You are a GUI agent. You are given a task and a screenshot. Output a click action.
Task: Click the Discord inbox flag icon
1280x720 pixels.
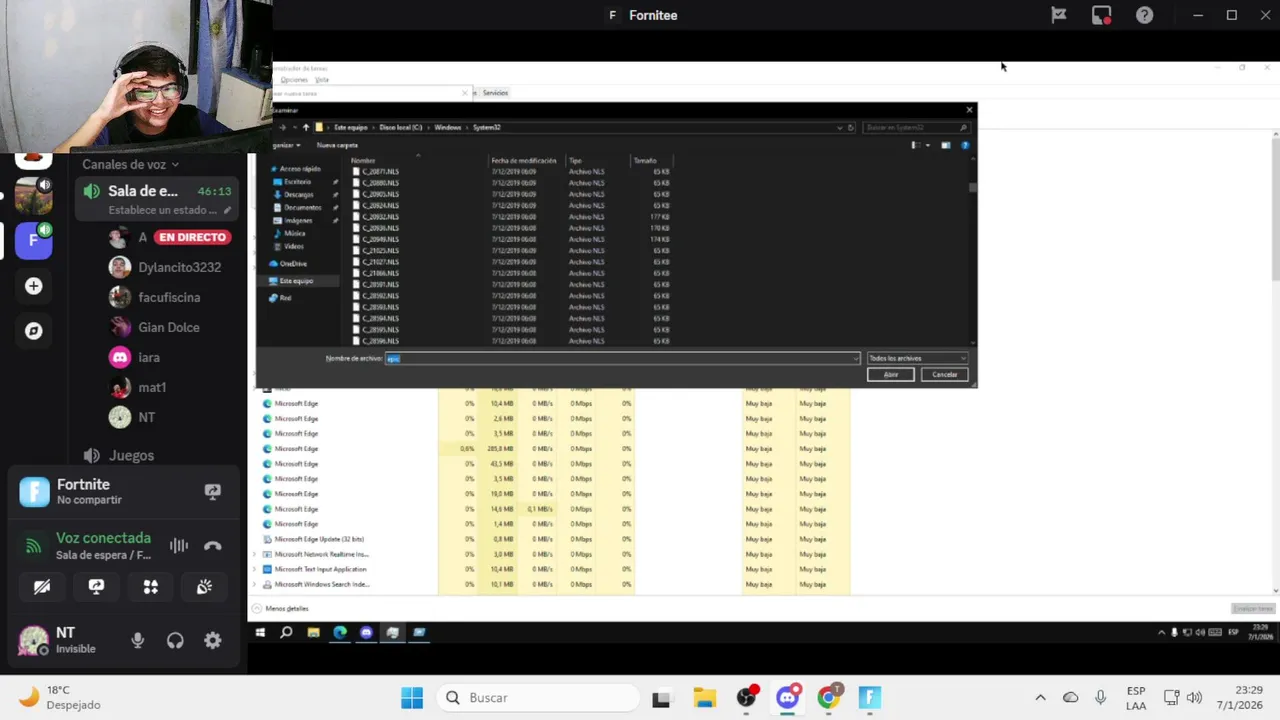point(1059,15)
